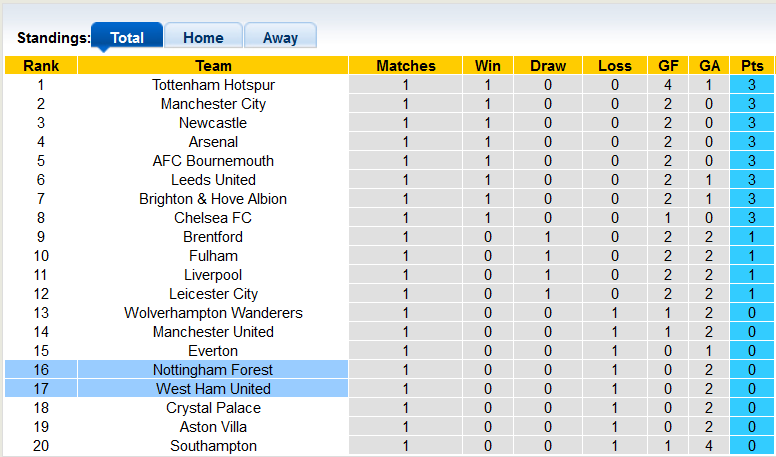
Task: Open the Liverpool team link
Action: point(213,275)
